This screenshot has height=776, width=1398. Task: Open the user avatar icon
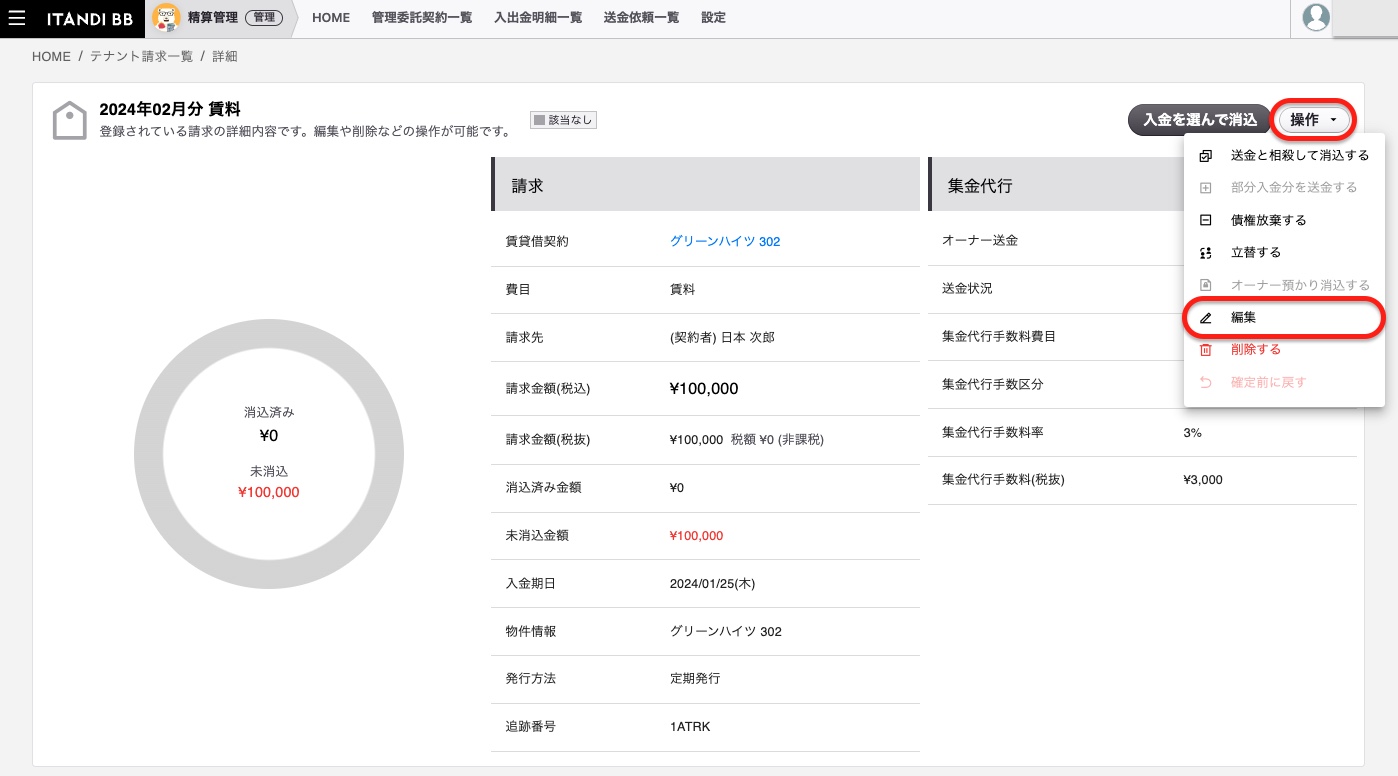(x=1317, y=17)
